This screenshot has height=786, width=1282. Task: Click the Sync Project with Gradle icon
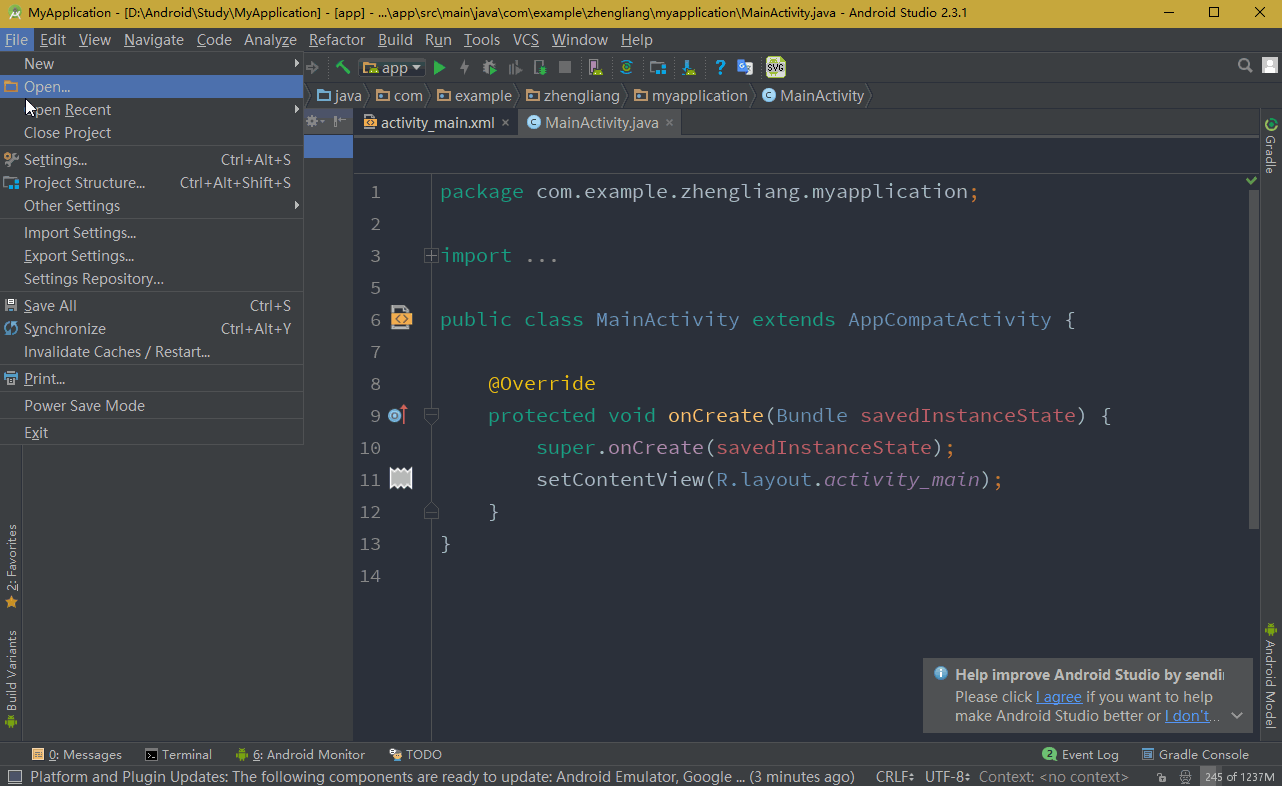tap(627, 68)
